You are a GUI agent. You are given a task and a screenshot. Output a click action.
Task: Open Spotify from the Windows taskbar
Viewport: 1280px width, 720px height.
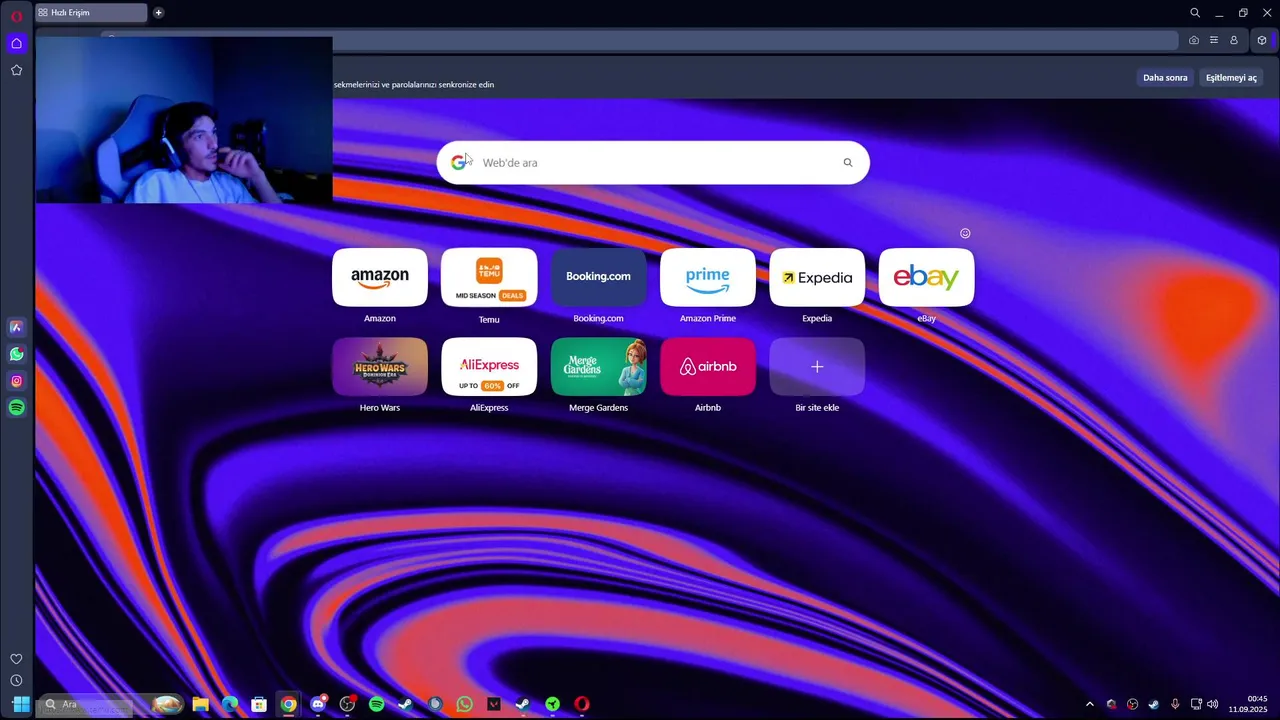376,704
